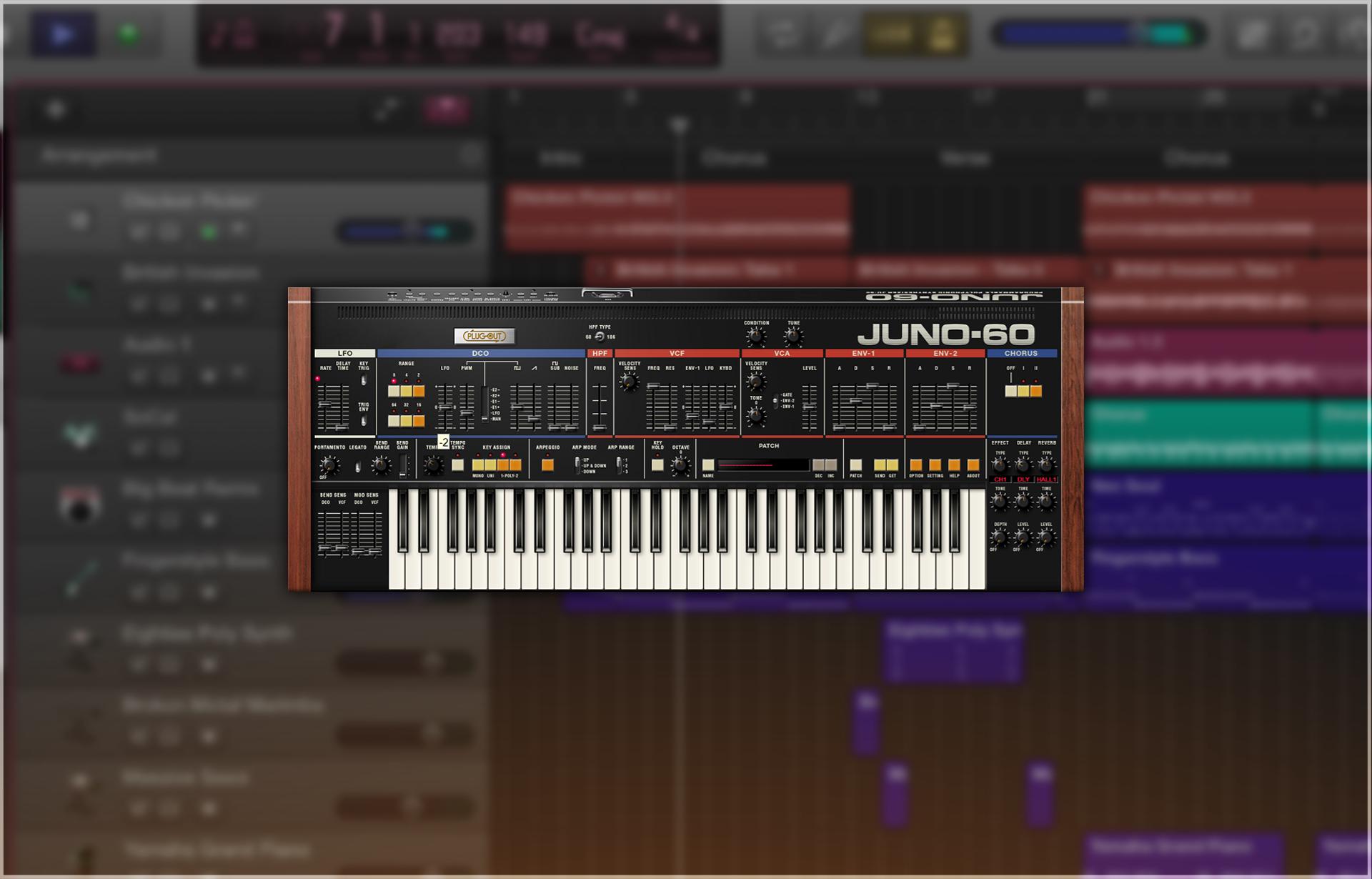Select DCO range 8 button
This screenshot has width=1372, height=879.
point(394,391)
